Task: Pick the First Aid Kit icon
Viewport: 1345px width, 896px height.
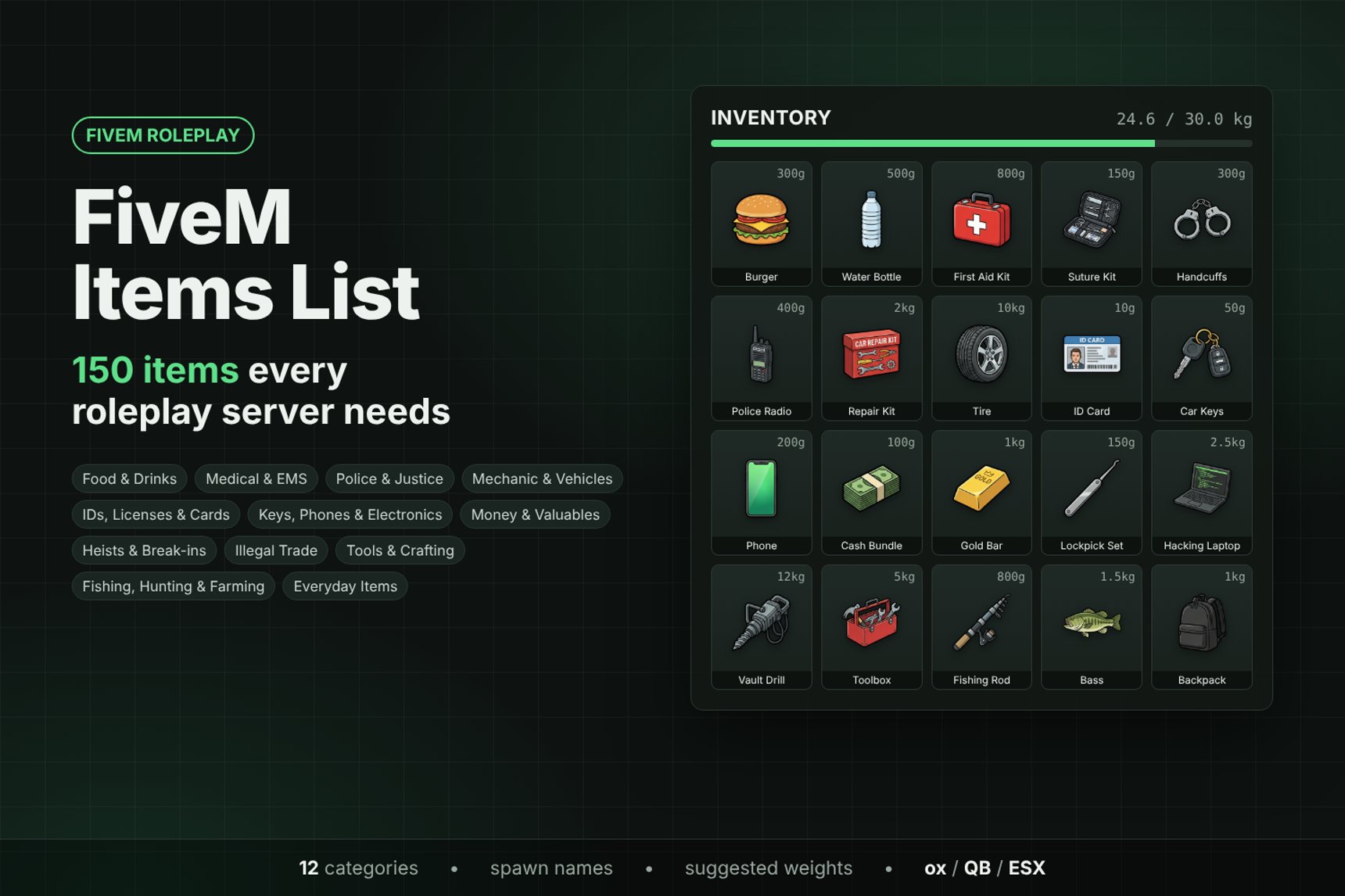Action: (981, 221)
